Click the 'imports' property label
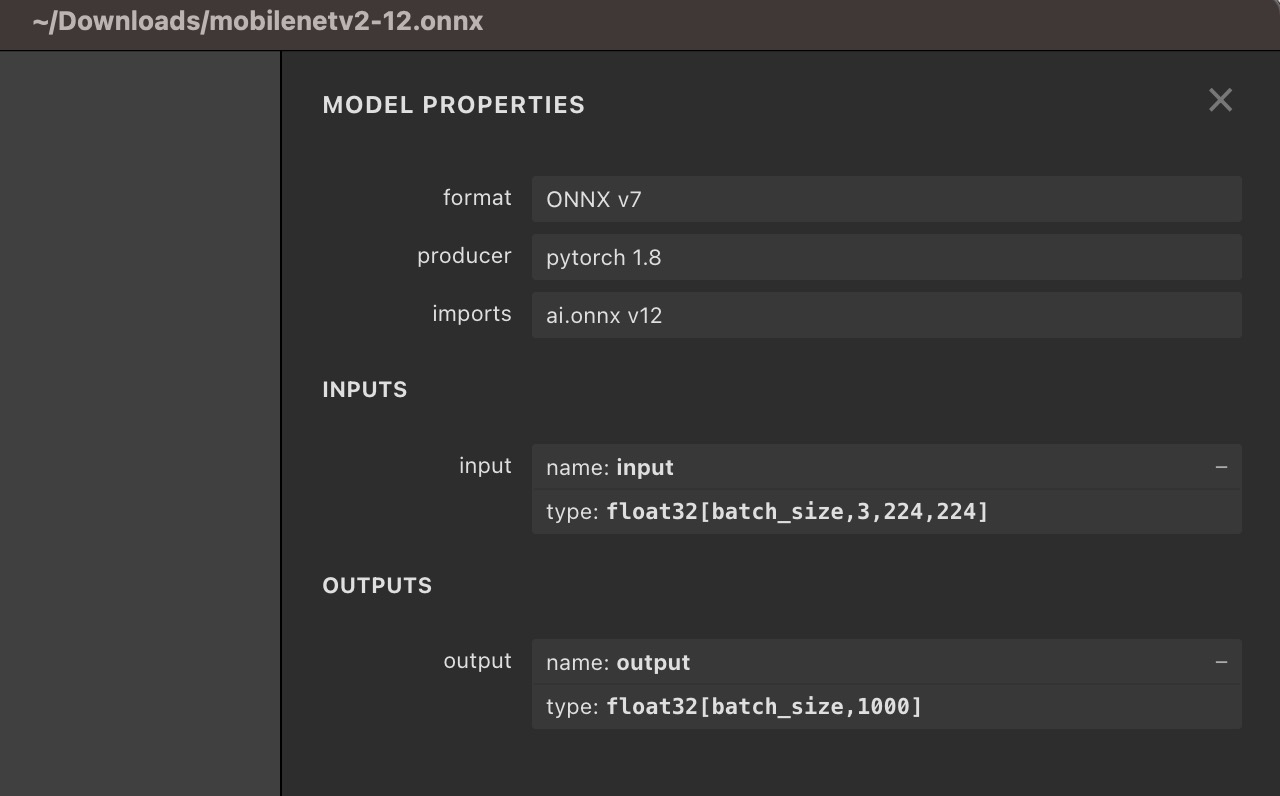The height and width of the screenshot is (796, 1280). pos(471,314)
